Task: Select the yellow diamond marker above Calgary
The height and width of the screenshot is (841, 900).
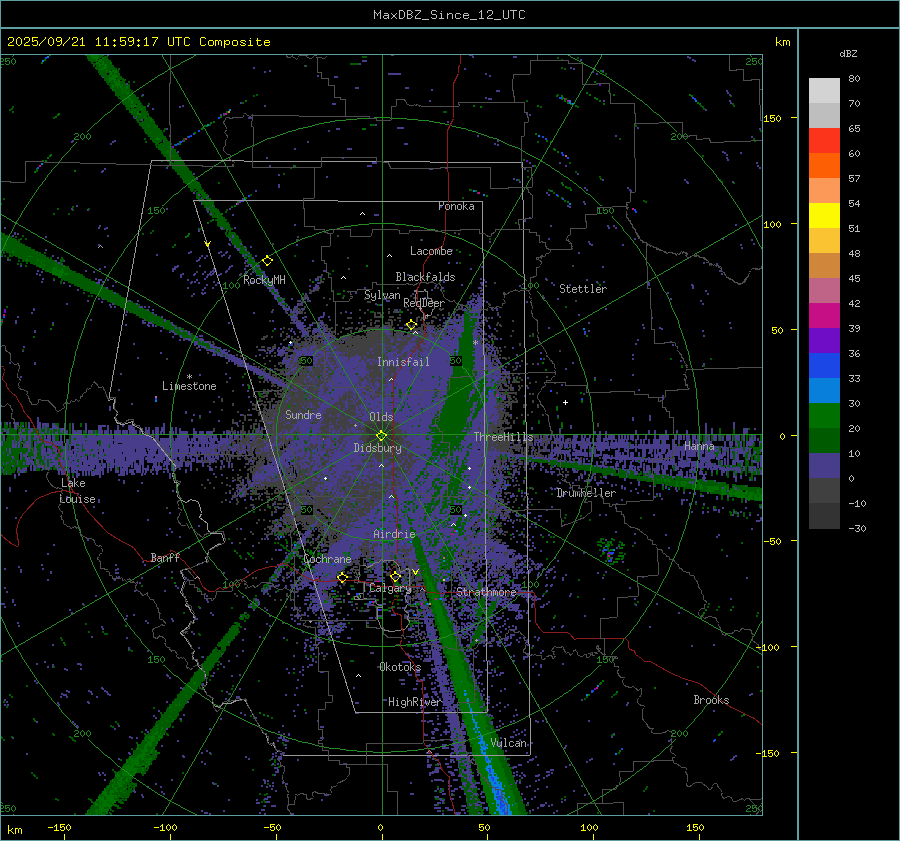Action: click(395, 576)
